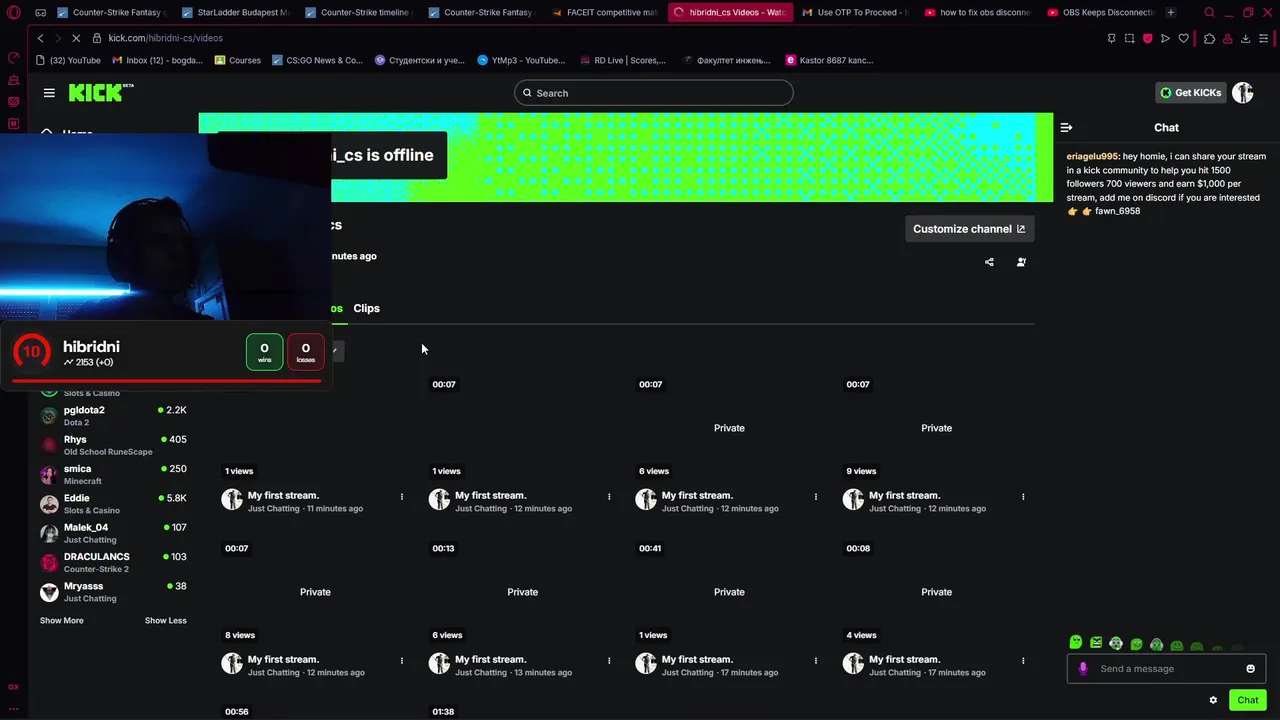Open emoji picker in message box
Viewport: 1280px width, 720px height.
coord(1250,669)
